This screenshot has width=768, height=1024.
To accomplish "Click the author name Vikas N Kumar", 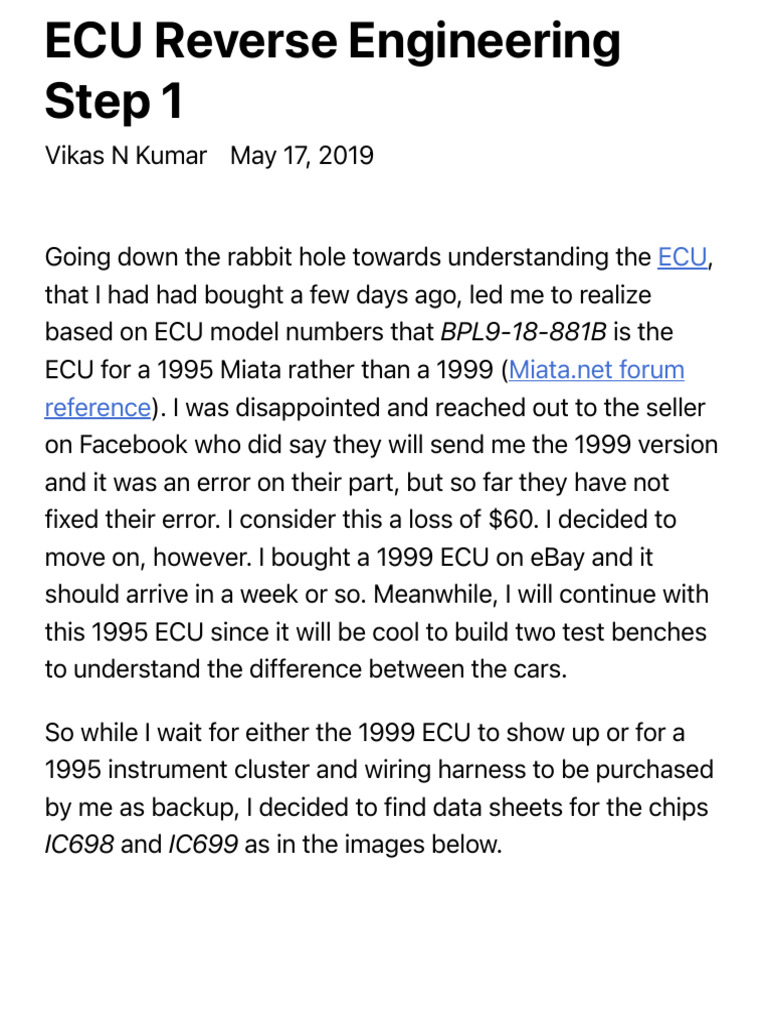I will point(126,156).
